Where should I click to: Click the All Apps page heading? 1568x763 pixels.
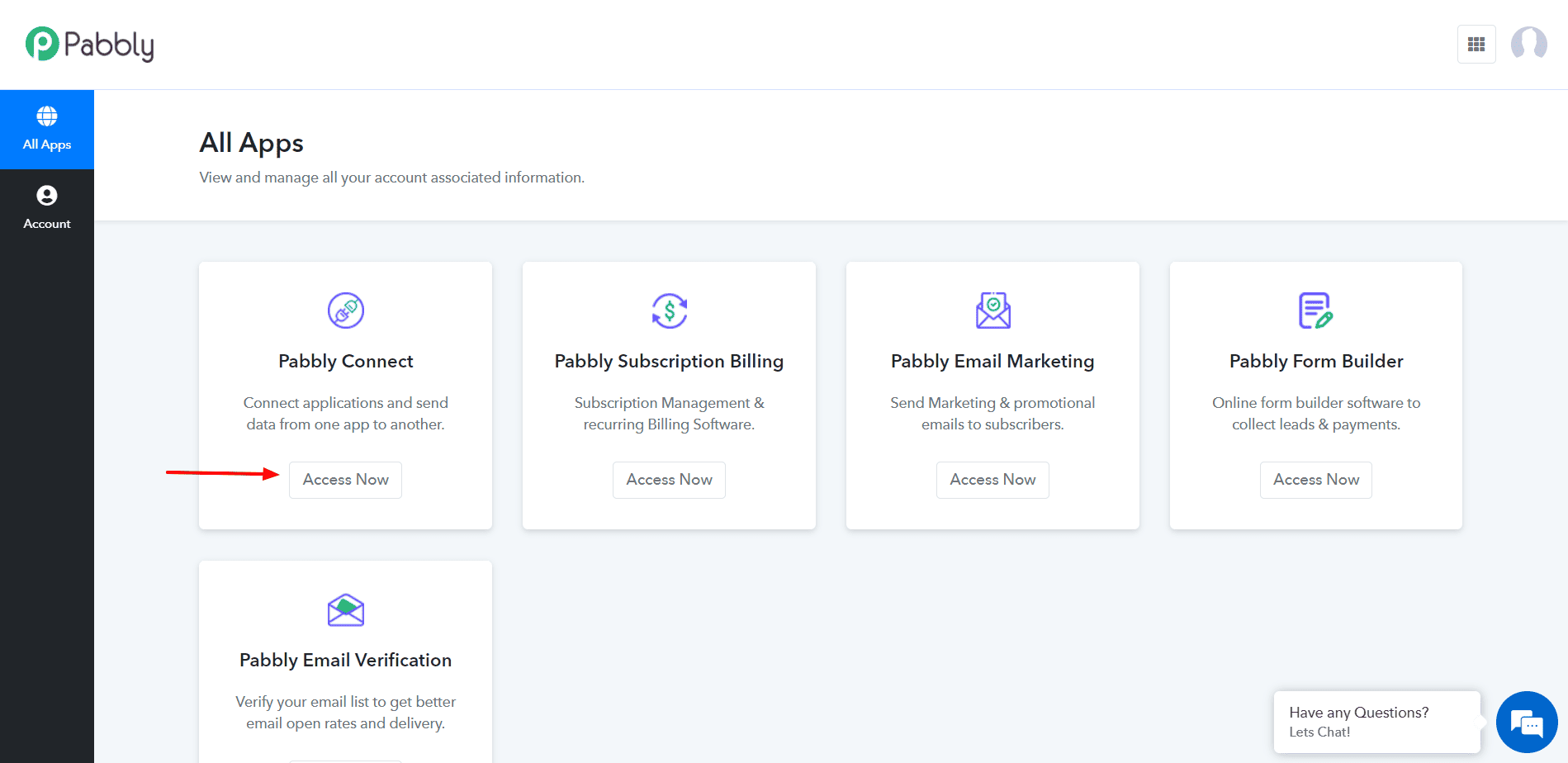(x=252, y=143)
